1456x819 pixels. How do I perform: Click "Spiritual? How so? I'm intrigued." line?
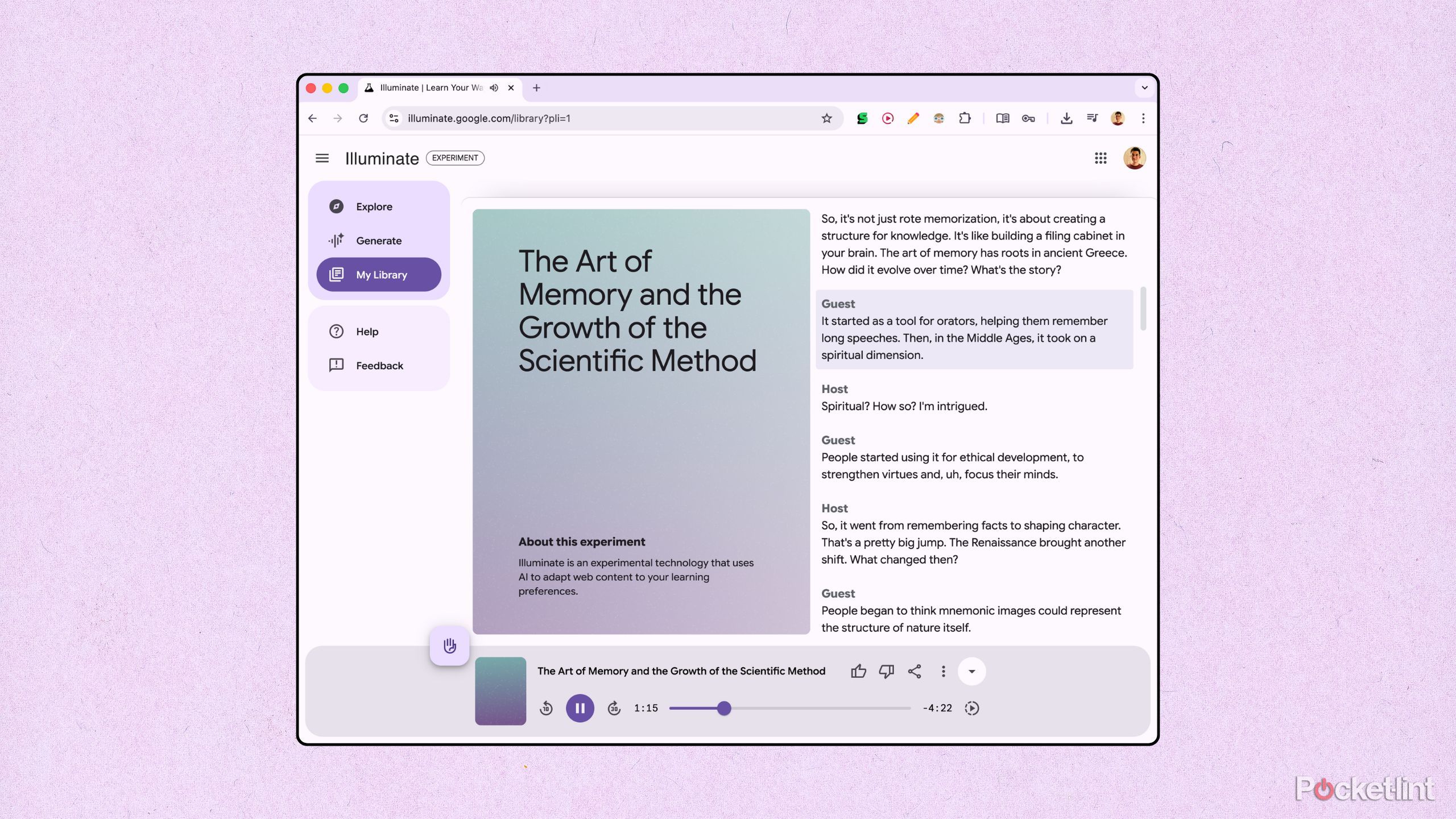(x=904, y=406)
